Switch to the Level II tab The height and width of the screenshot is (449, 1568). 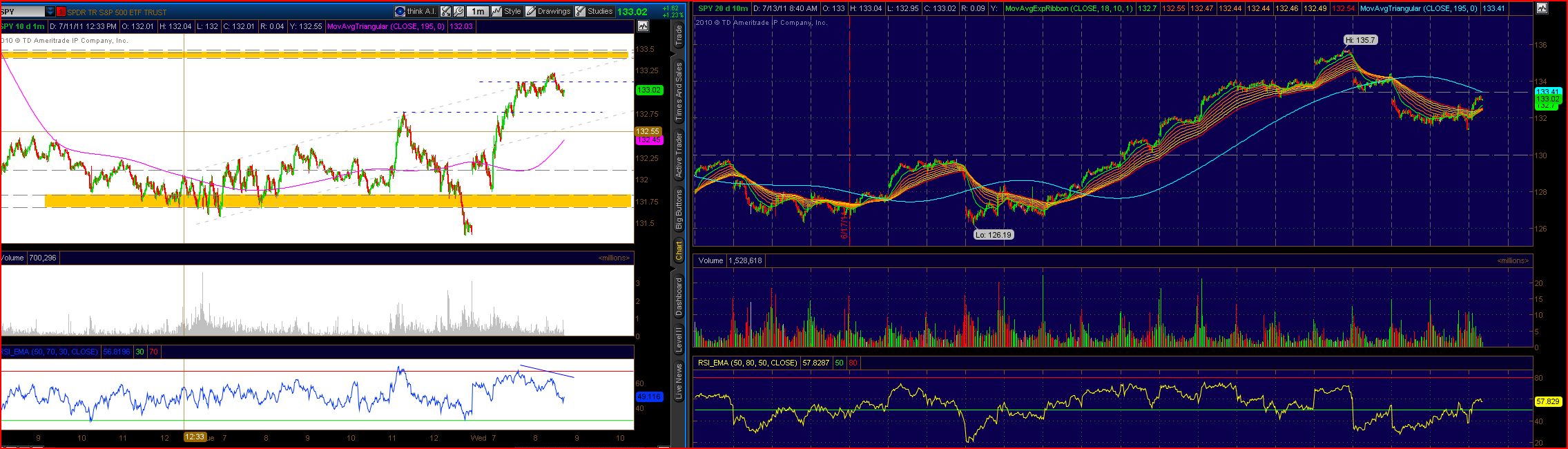pos(679,340)
